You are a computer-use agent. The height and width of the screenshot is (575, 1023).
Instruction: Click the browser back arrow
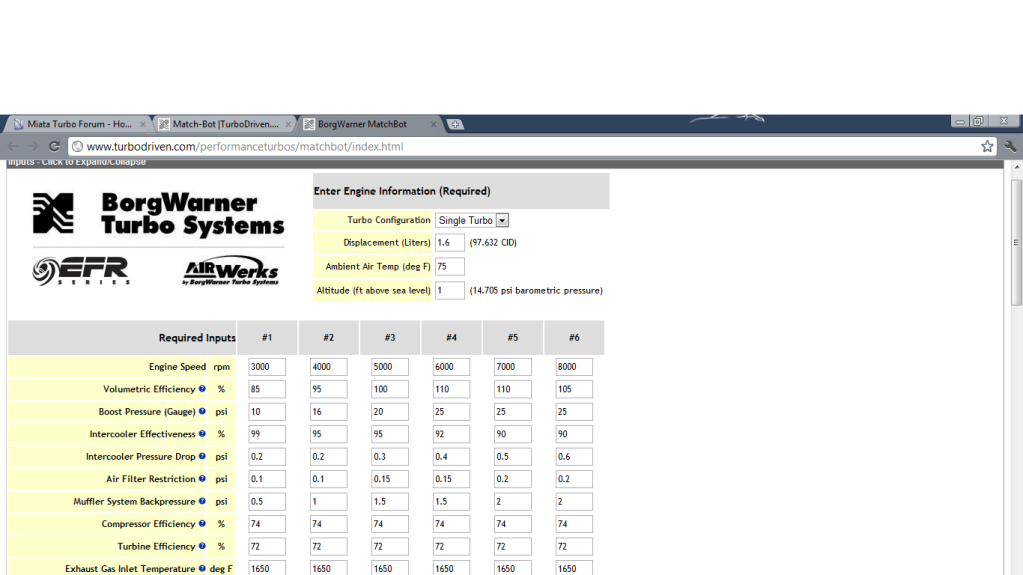13,146
